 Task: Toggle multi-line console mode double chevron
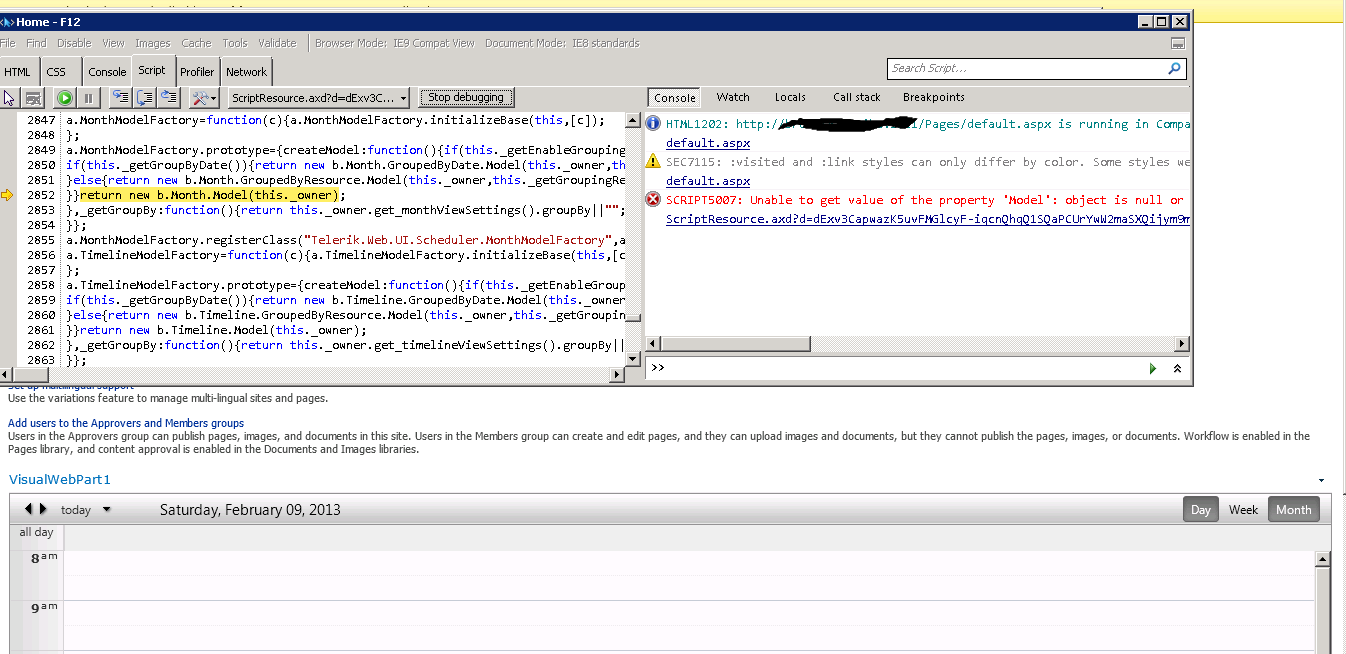tap(1177, 368)
